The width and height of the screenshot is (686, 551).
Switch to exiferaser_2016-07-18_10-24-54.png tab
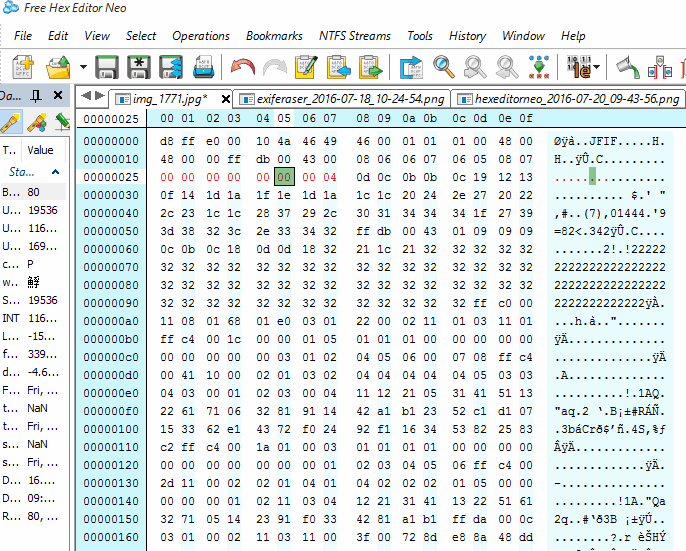[x=341, y=99]
